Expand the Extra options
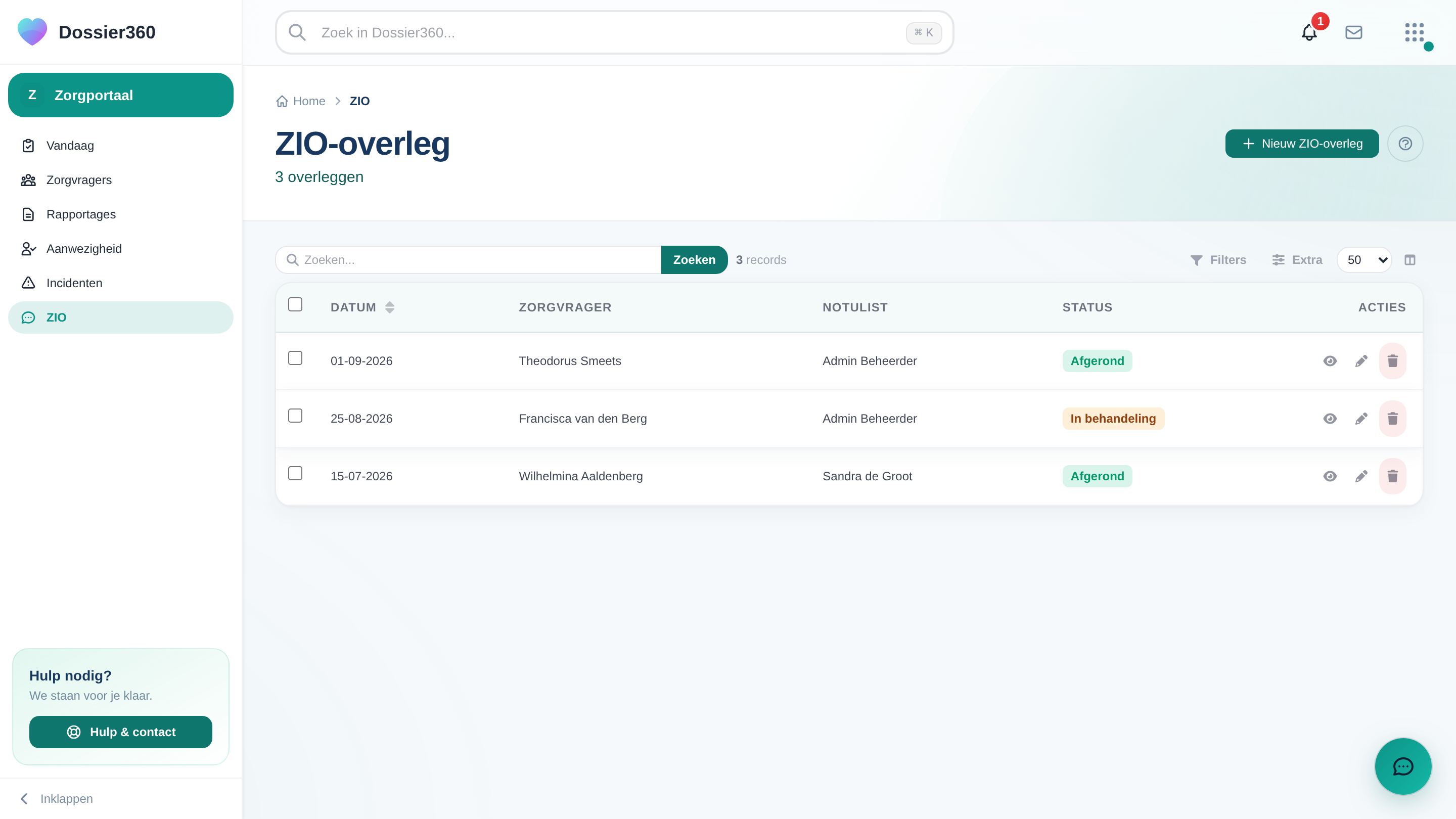 pyautogui.click(x=1297, y=260)
